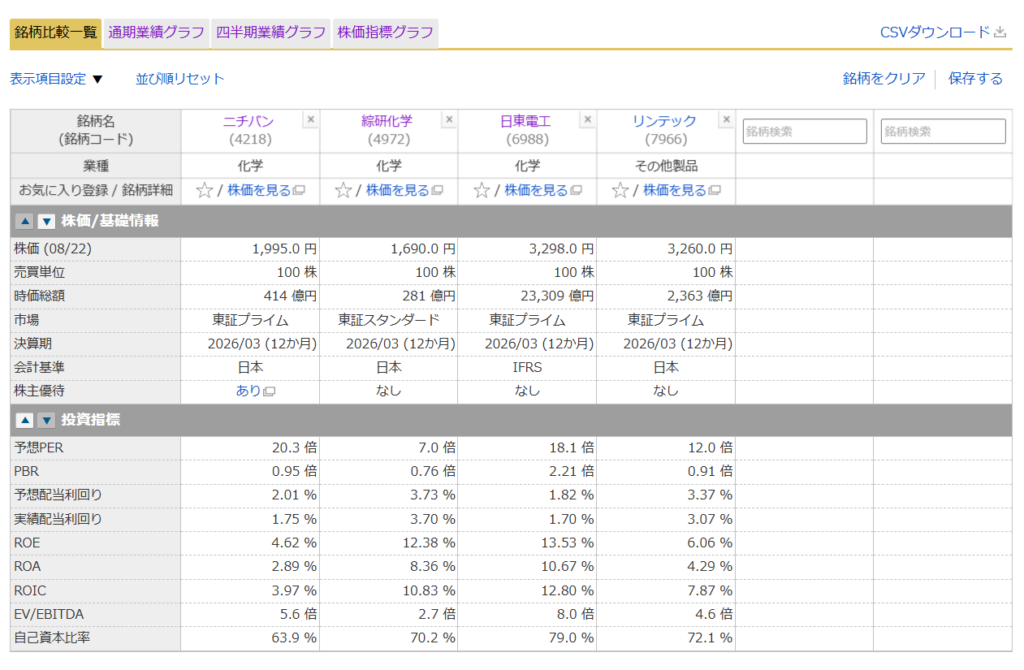Move 投資指標 section up
The image size is (1024, 670).
(x=25, y=420)
